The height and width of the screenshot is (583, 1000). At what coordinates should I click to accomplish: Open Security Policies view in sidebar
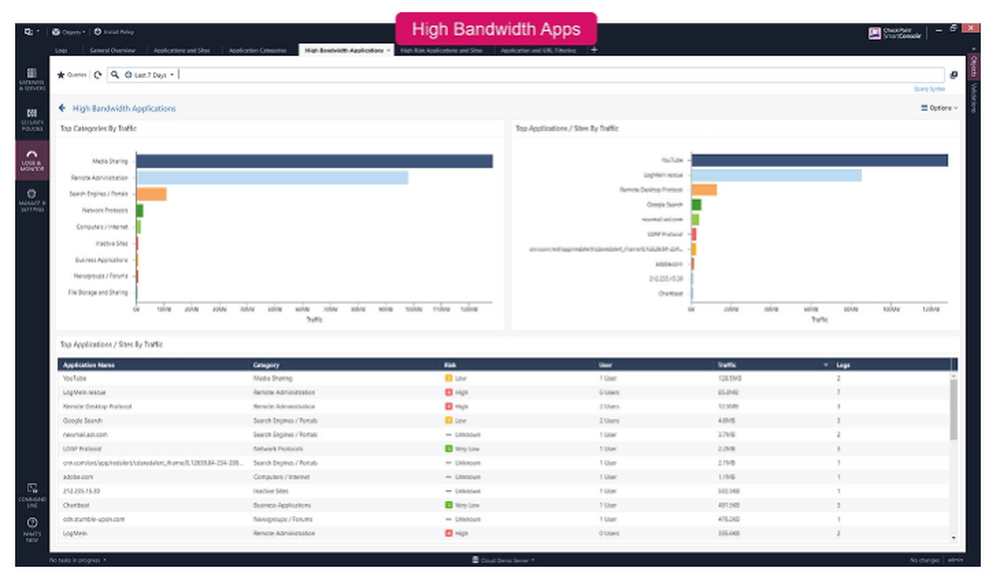[32, 119]
